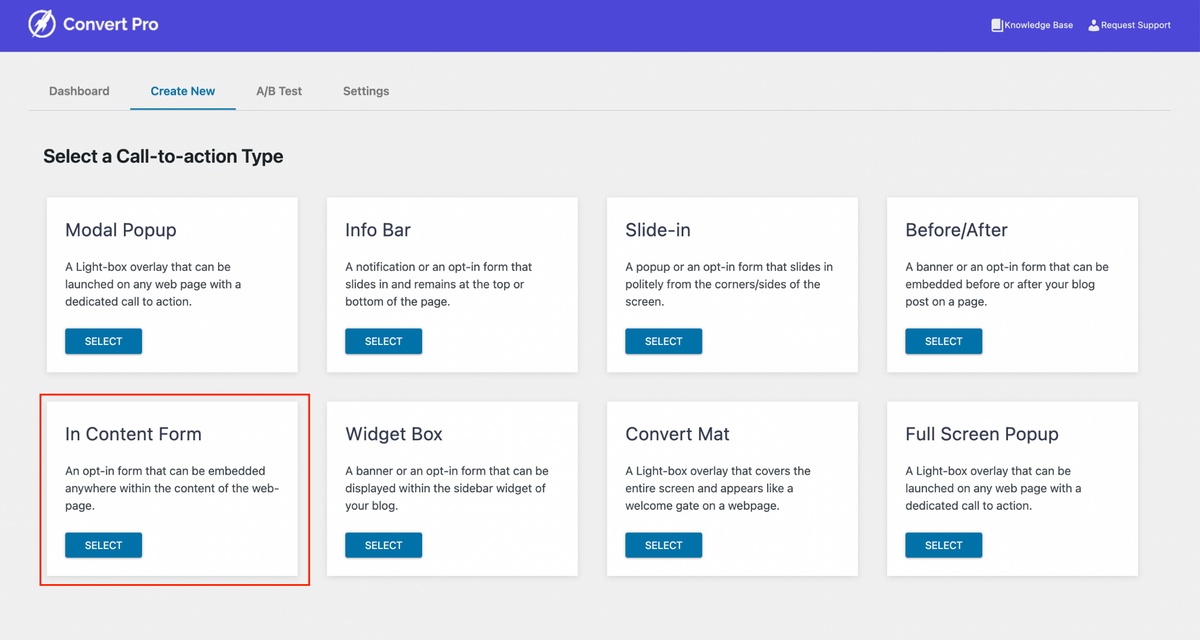
Task: Switch to the Dashboard tab
Action: click(79, 90)
